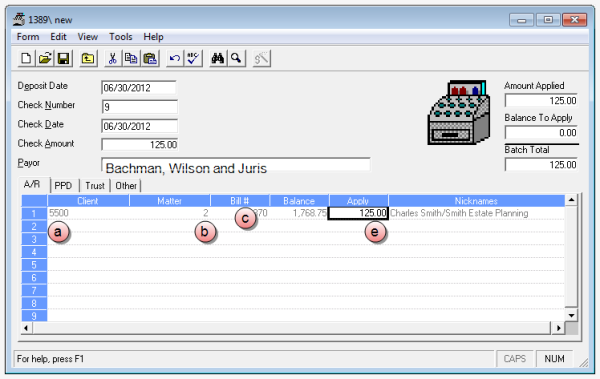Switch to the A/R tab
Image resolution: width=600 pixels, height=379 pixels.
pyautogui.click(x=32, y=185)
